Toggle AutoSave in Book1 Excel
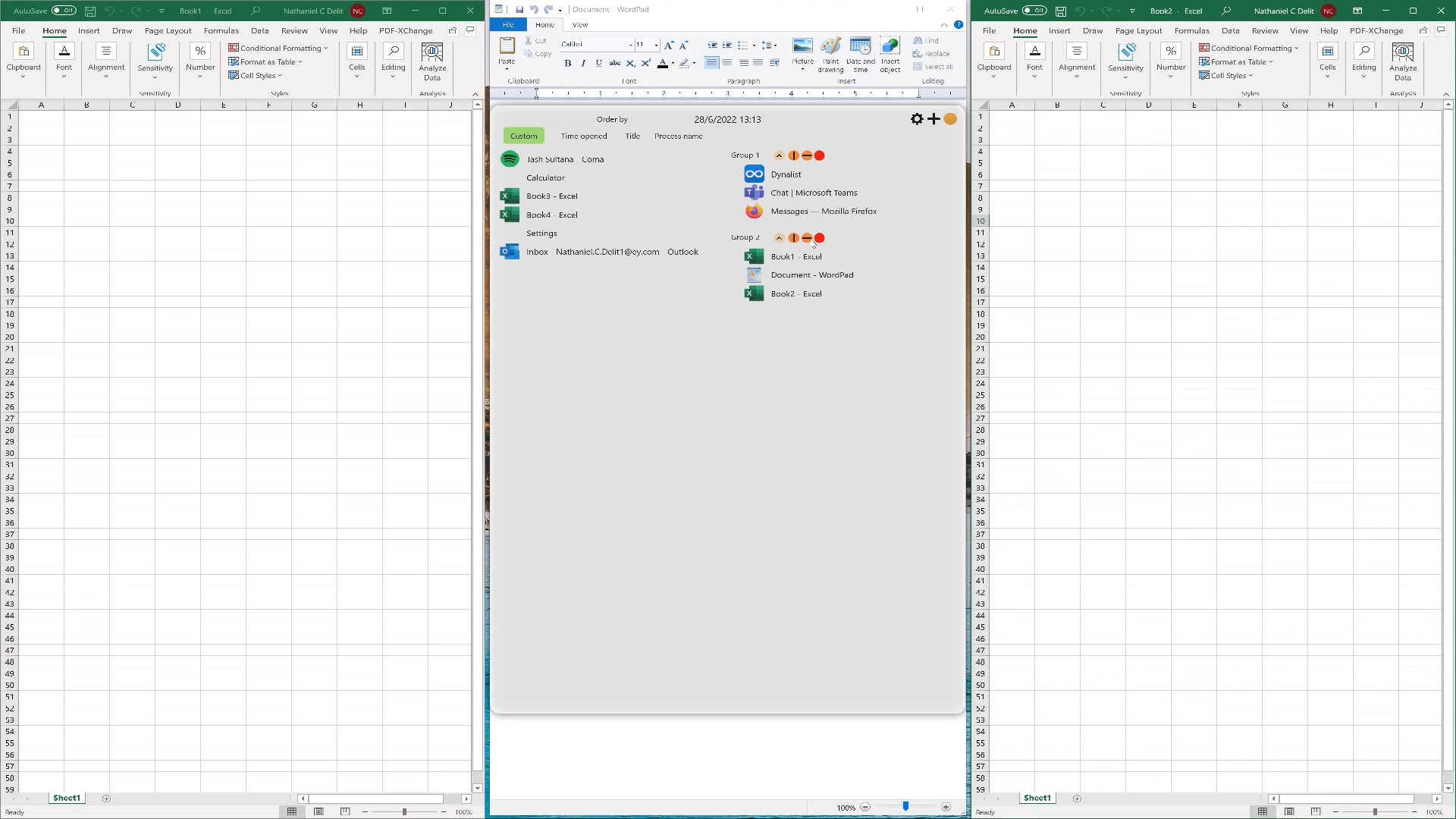Viewport: 1456px width, 819px height. point(64,11)
